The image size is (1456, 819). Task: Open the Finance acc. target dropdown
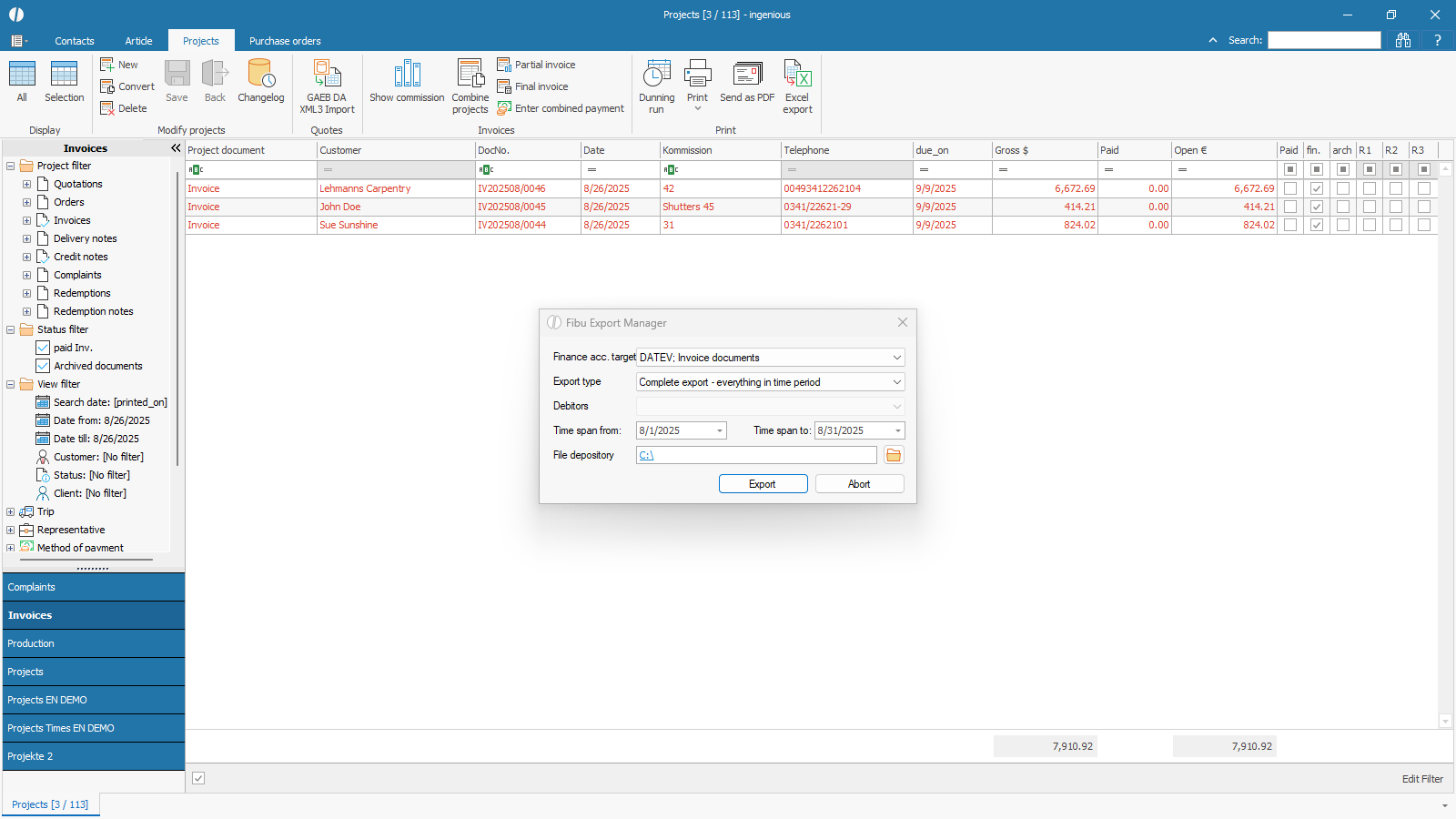point(896,358)
